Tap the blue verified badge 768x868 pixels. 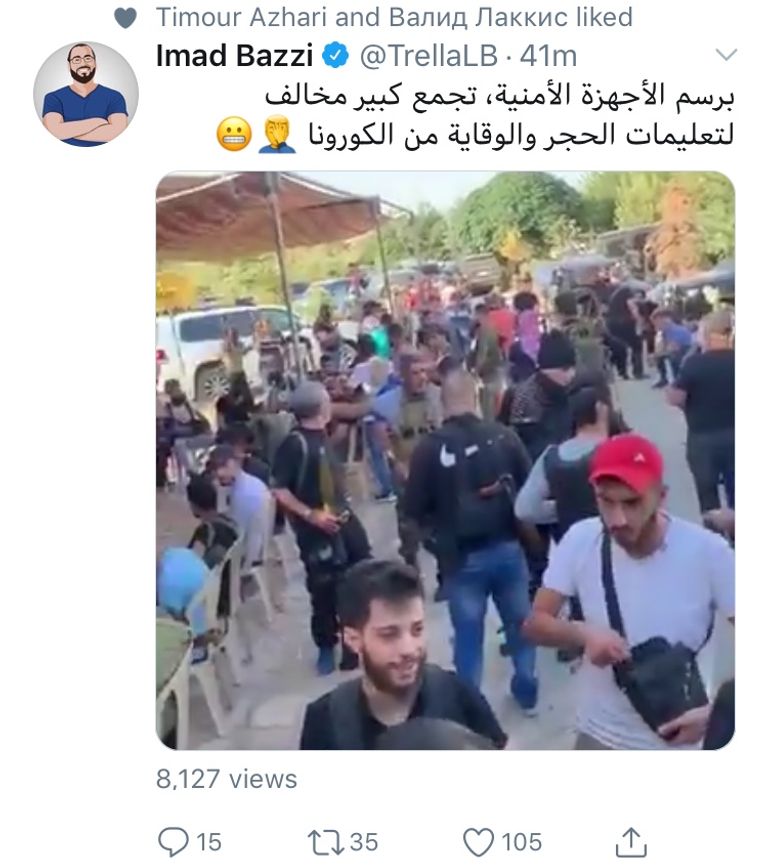click(x=335, y=55)
